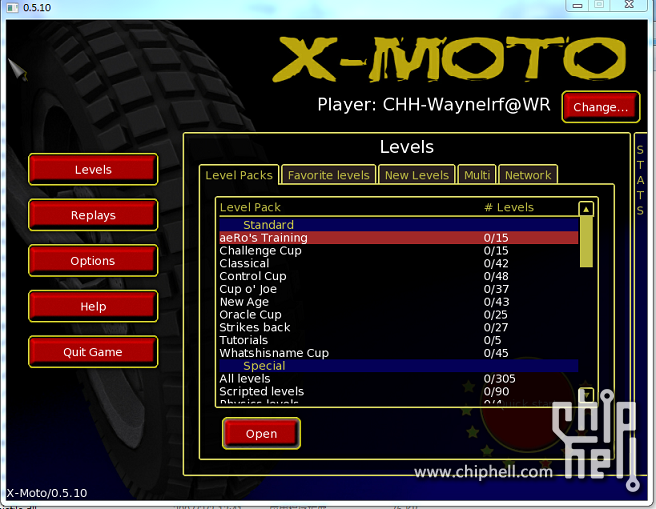Click the level list scrollbar thumb
The width and height of the screenshot is (656, 509).
pyautogui.click(x=586, y=242)
